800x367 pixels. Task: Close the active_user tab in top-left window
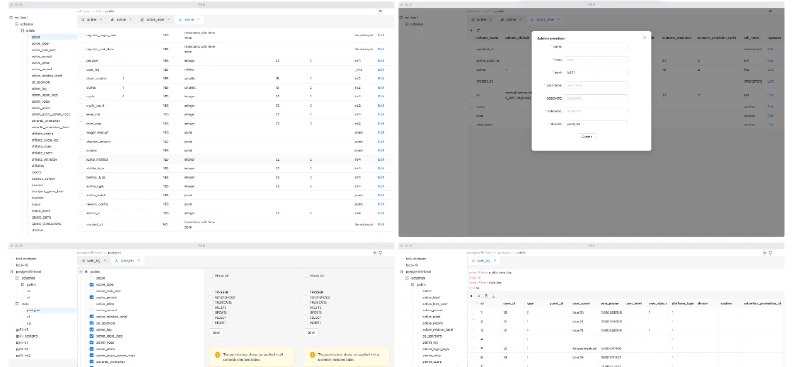coord(169,19)
